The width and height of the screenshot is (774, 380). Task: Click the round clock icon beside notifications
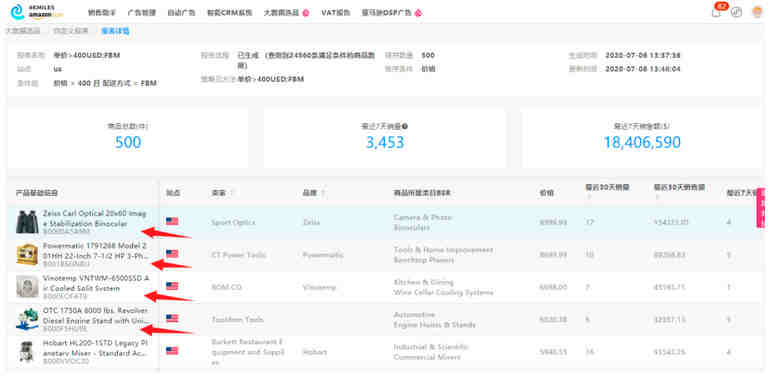pos(736,12)
